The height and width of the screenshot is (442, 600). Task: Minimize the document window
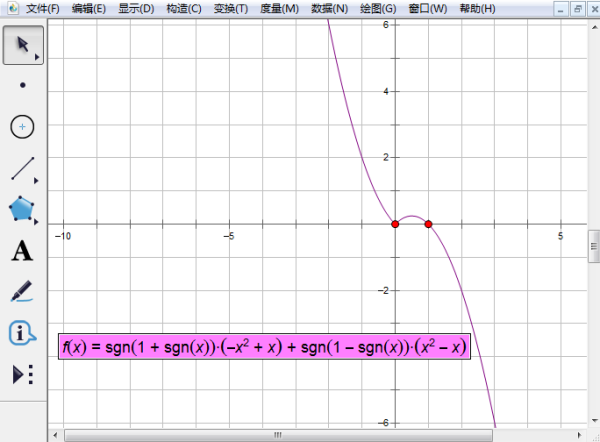pos(561,9)
